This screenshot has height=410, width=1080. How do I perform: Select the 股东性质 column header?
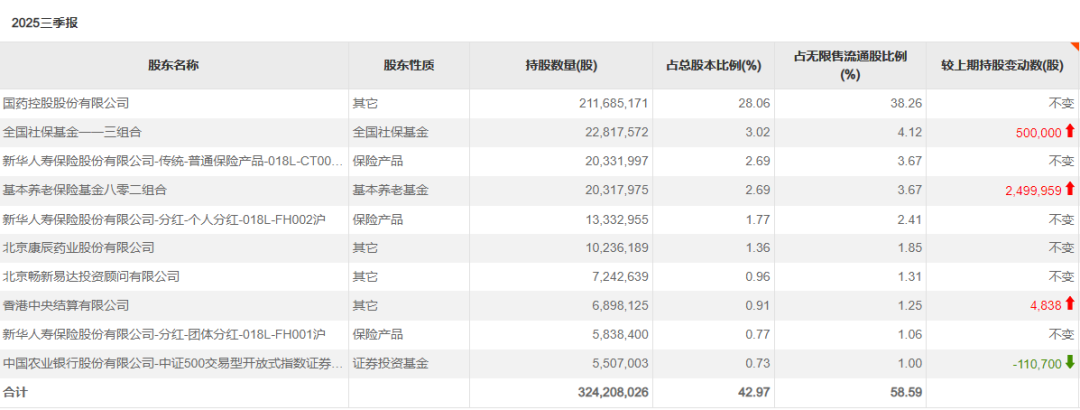pyautogui.click(x=409, y=65)
